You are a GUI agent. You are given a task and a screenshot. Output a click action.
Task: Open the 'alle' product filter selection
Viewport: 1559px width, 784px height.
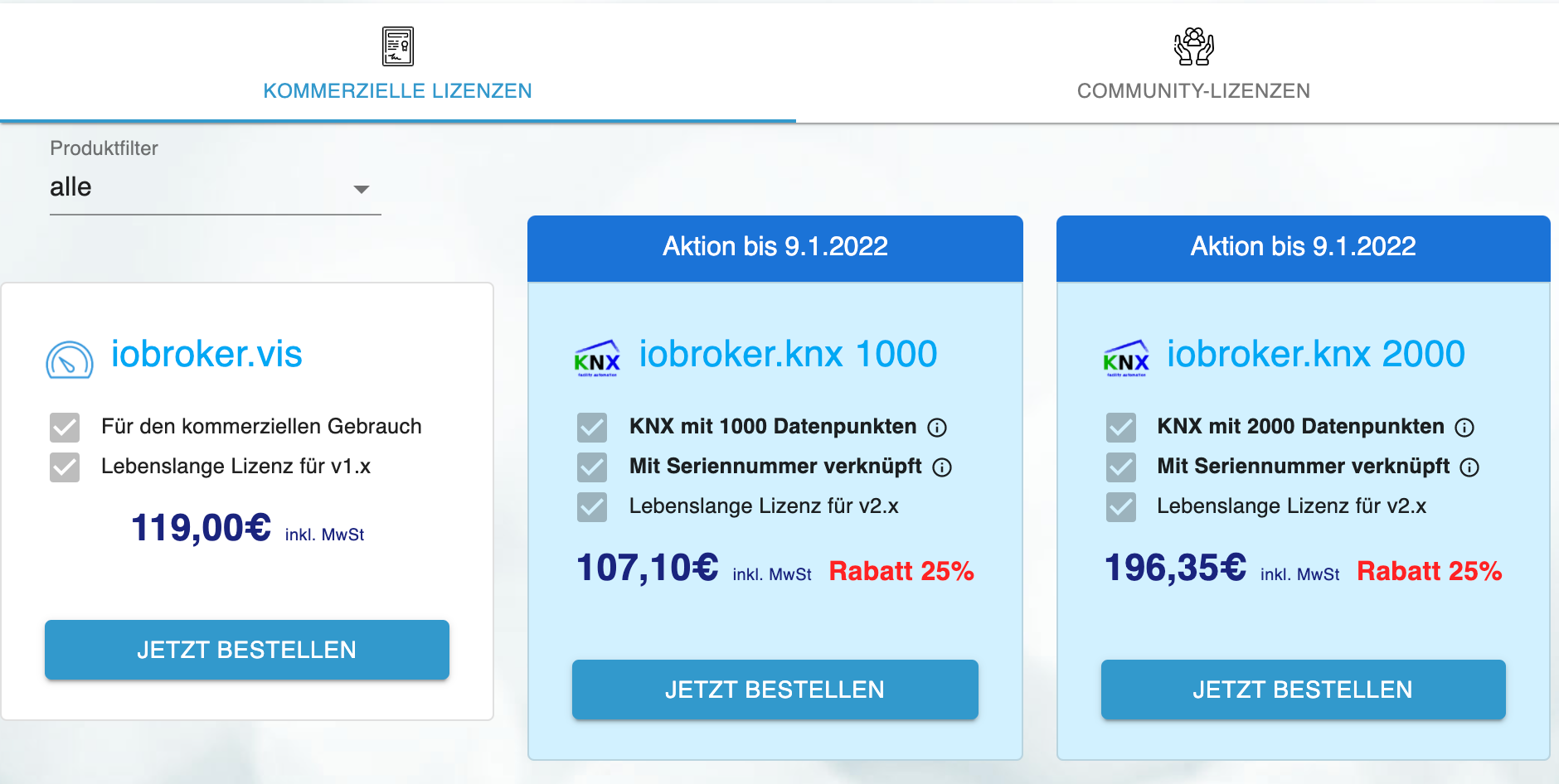click(x=199, y=188)
